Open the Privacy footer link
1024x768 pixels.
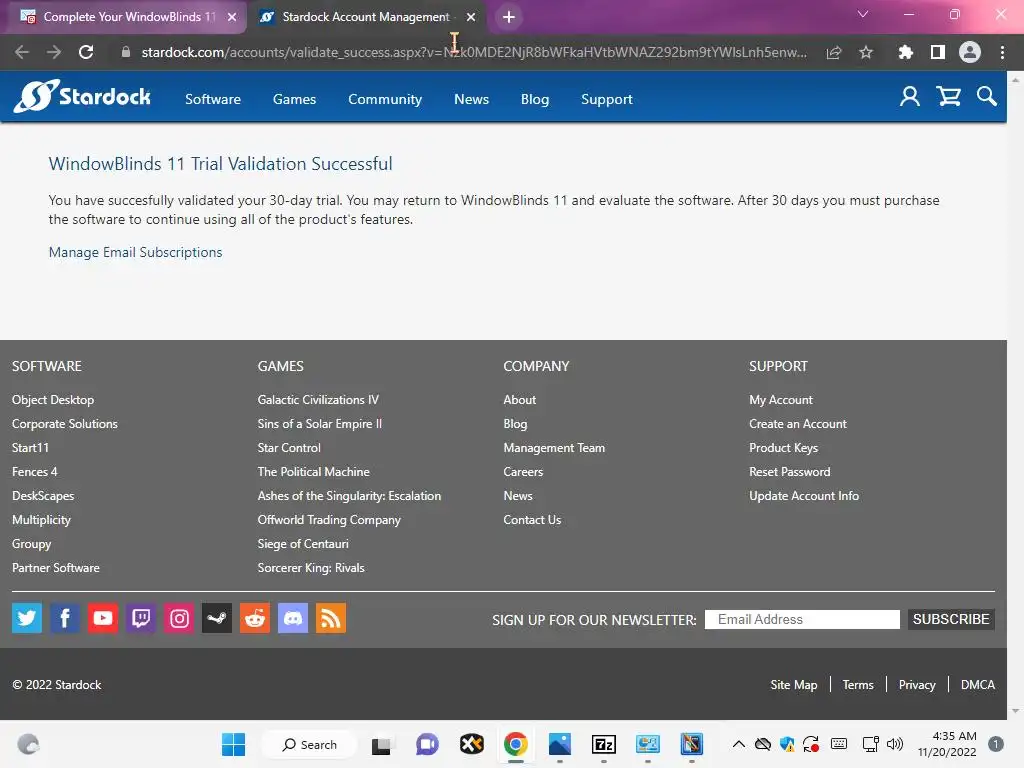[917, 684]
